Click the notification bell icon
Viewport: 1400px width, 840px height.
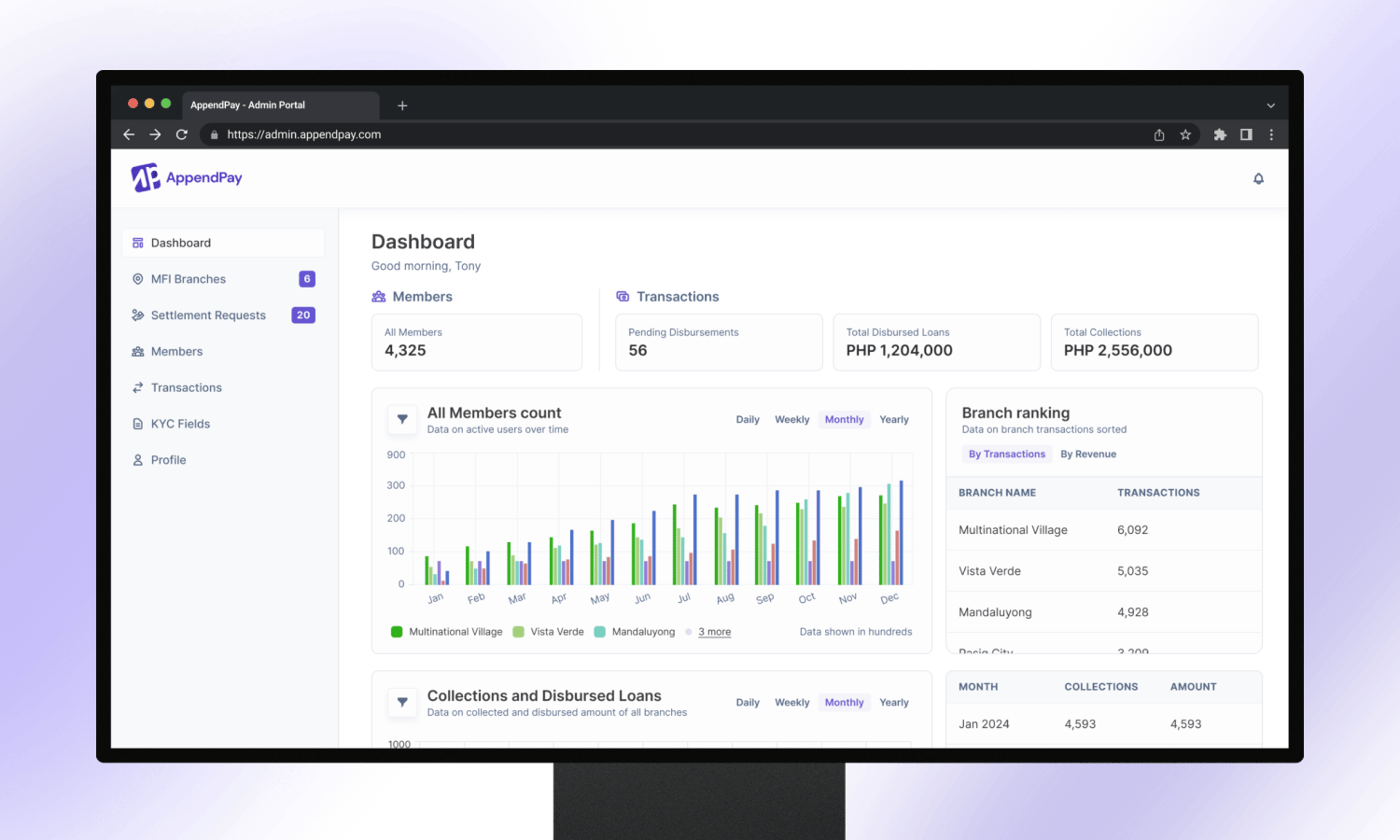(1258, 178)
